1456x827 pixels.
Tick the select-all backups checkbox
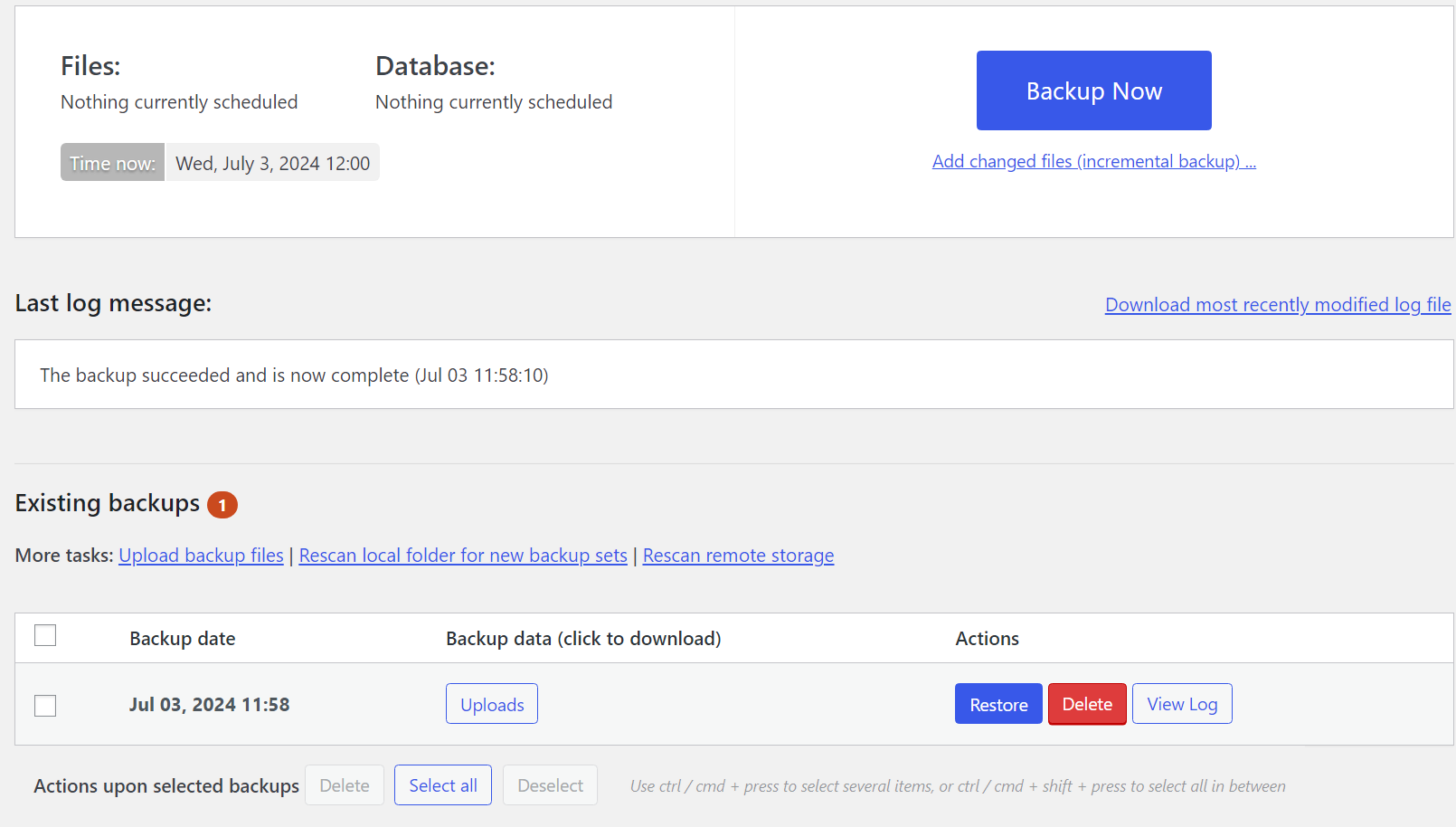[x=45, y=635]
